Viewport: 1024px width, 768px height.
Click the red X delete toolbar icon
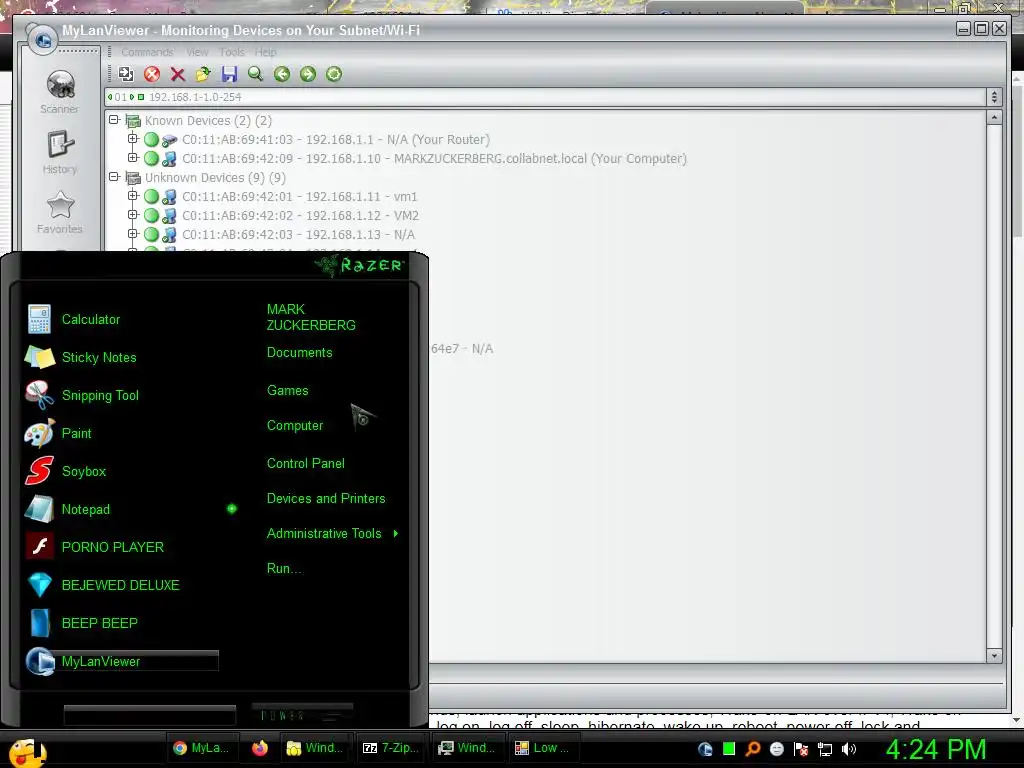click(x=178, y=74)
